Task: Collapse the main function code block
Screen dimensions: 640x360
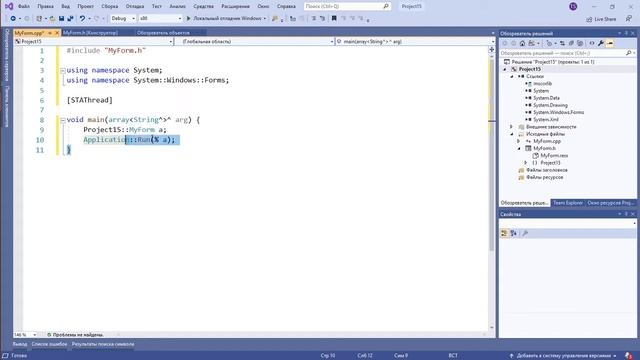Action: 63,120
